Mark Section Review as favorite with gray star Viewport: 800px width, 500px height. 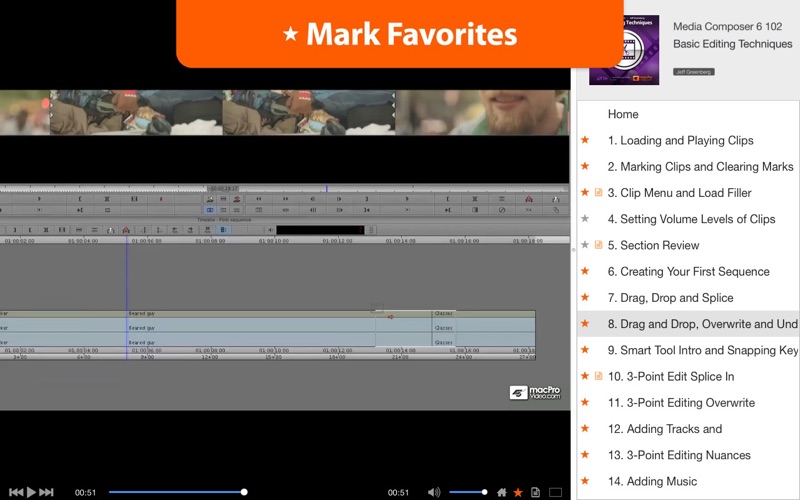coord(585,245)
